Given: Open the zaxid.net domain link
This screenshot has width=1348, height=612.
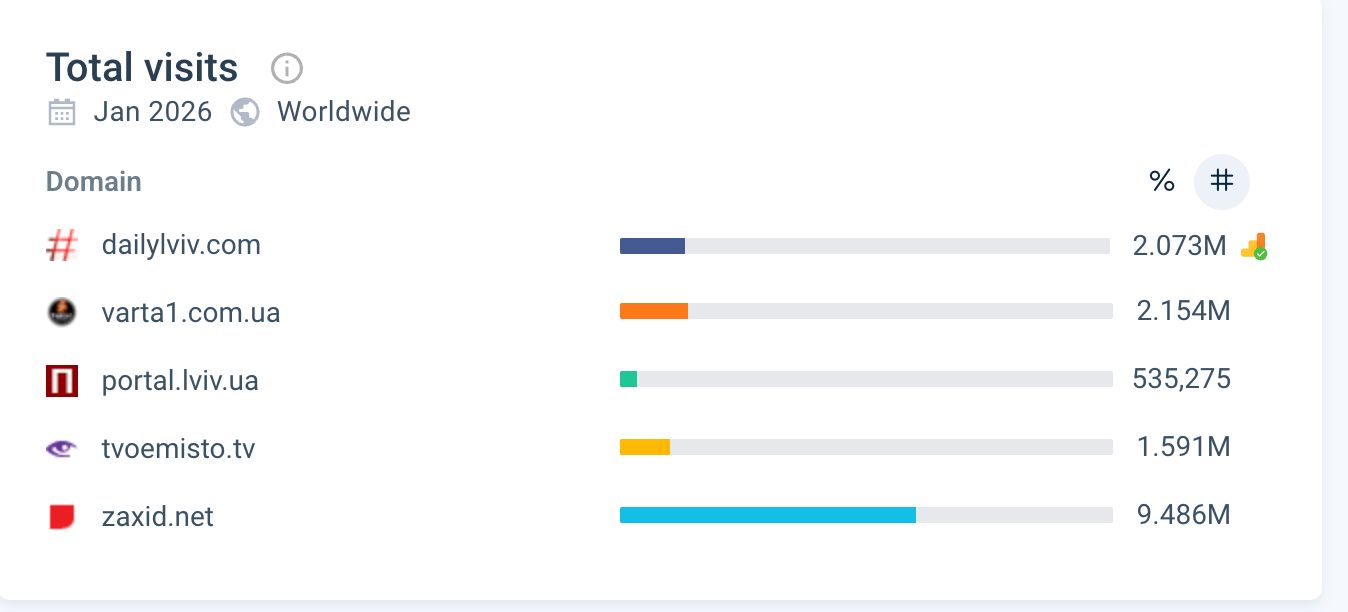Looking at the screenshot, I should 158,517.
